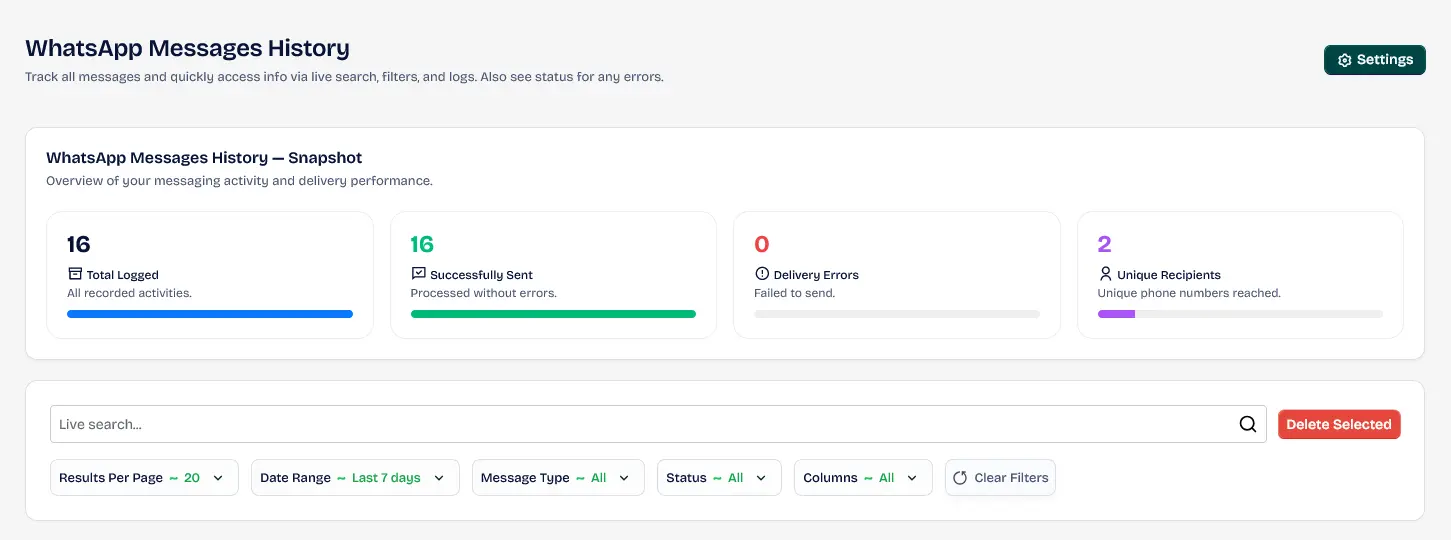Click the Successfully Sent message-check icon

(418, 274)
